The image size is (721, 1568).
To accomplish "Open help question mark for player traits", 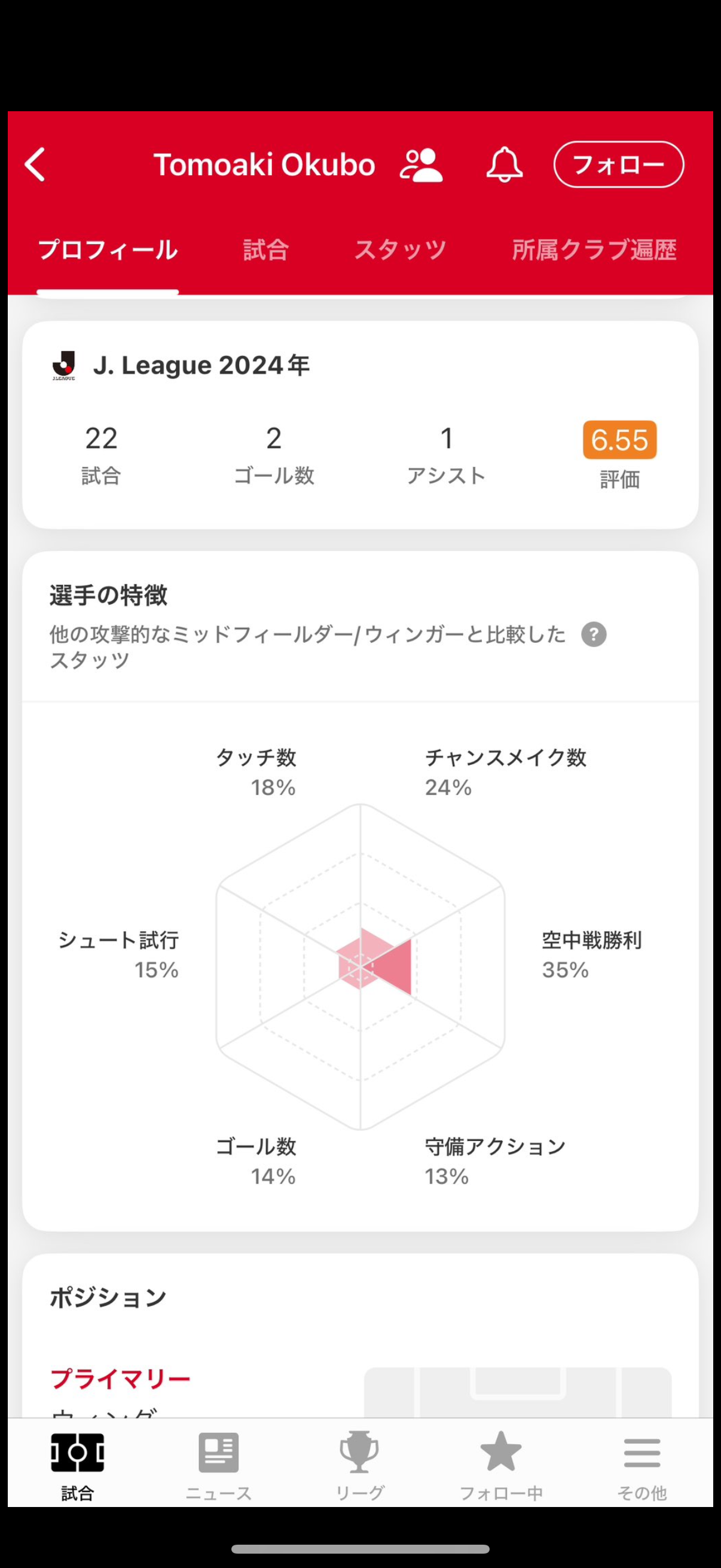I will point(593,635).
